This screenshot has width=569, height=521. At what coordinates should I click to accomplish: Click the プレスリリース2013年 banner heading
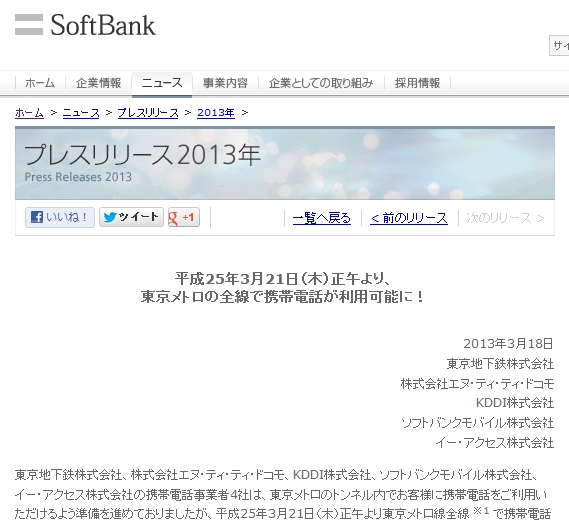click(142, 155)
